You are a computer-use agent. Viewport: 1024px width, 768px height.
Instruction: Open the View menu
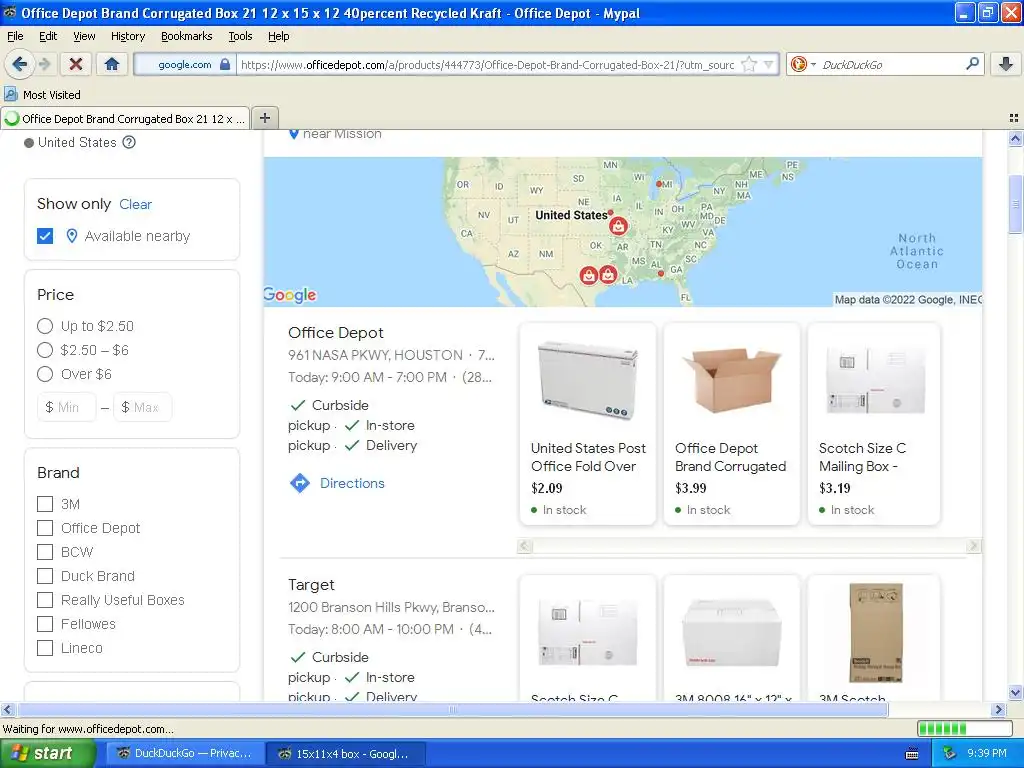coord(84,36)
